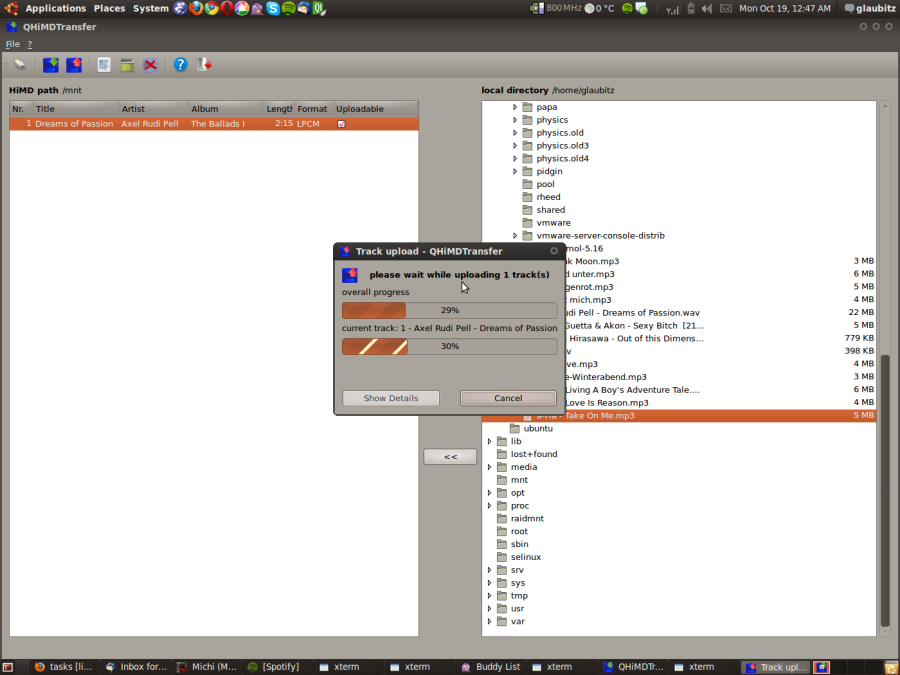The width and height of the screenshot is (900, 675).
Task: Click the delete track red X icon
Action: [150, 65]
